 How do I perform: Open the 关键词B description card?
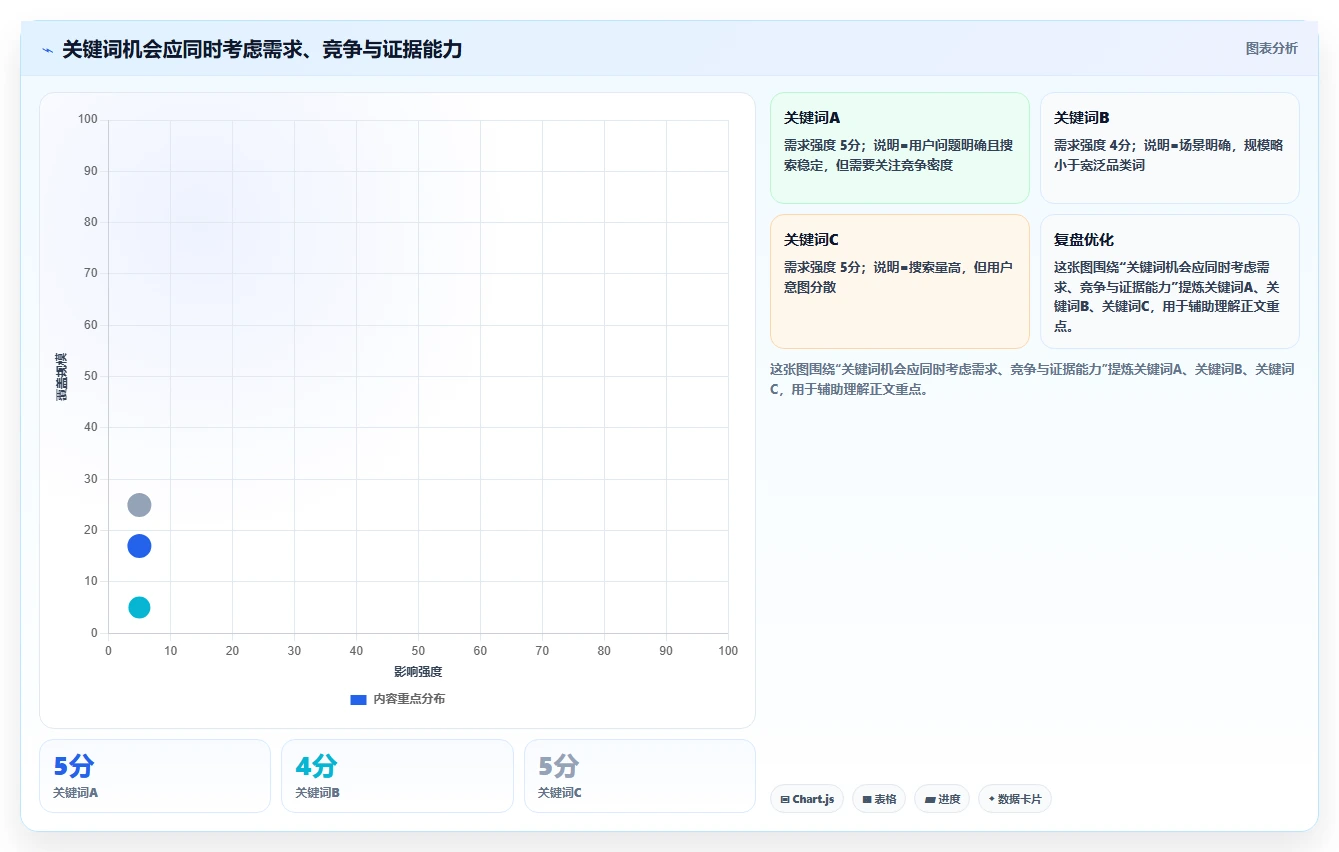pyautogui.click(x=1169, y=148)
